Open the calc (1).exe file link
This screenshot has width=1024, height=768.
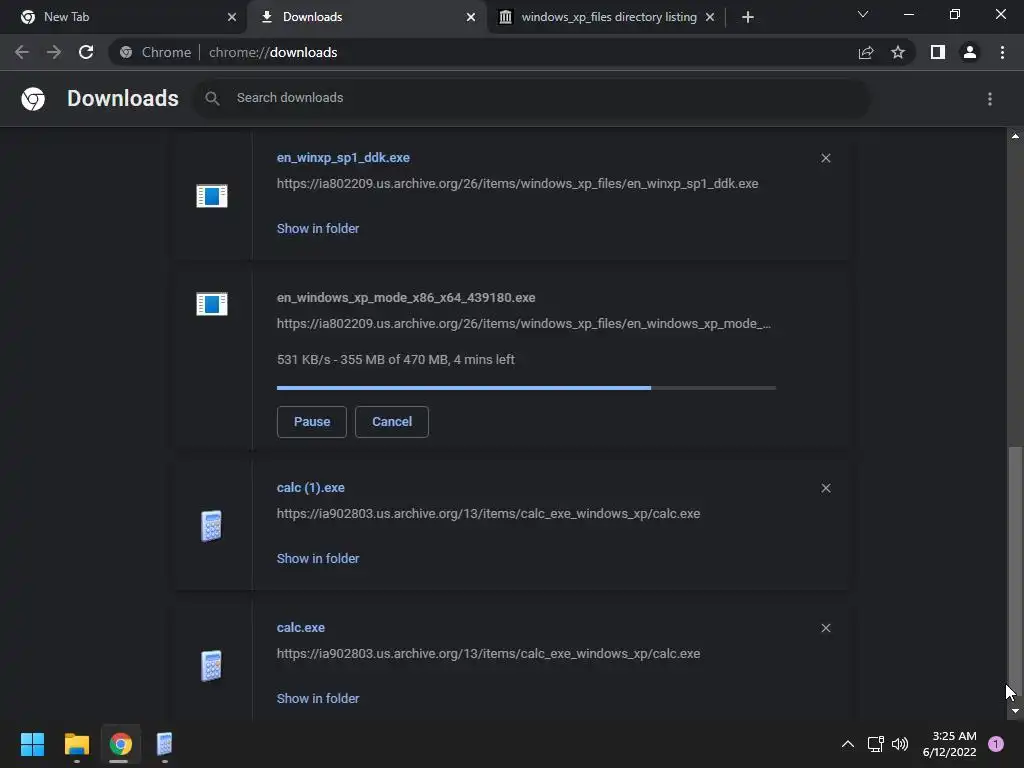310,488
